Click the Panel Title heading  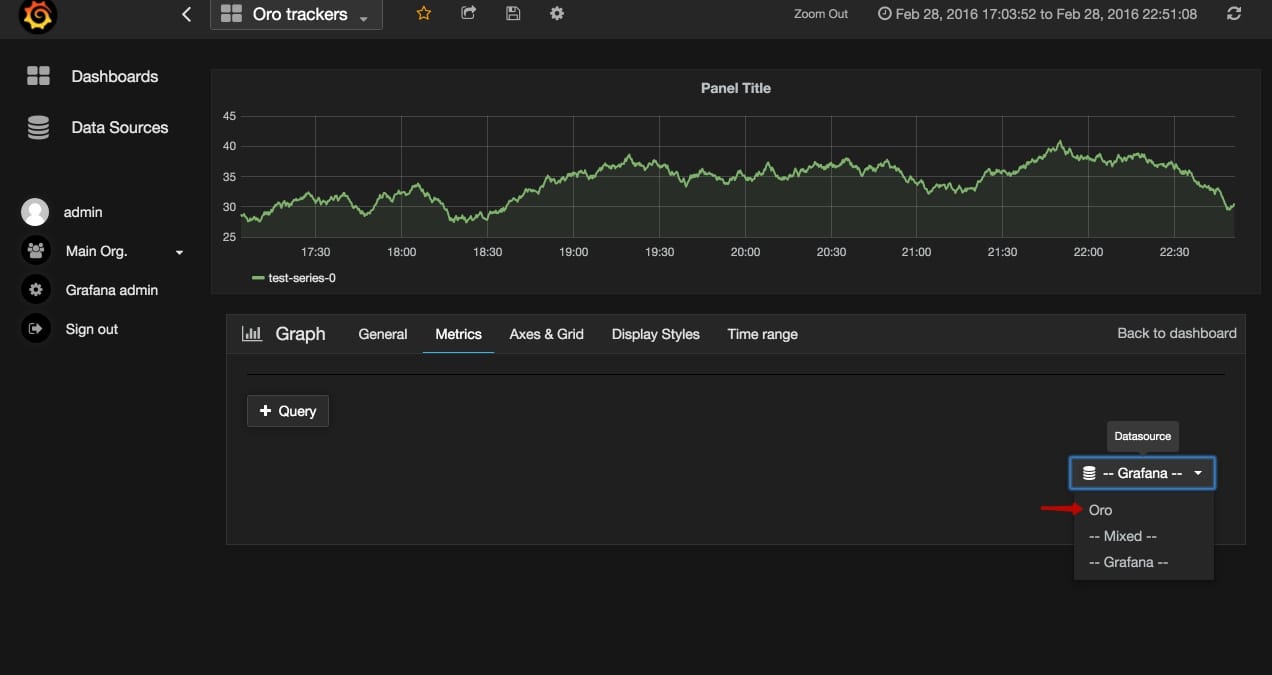tap(735, 88)
